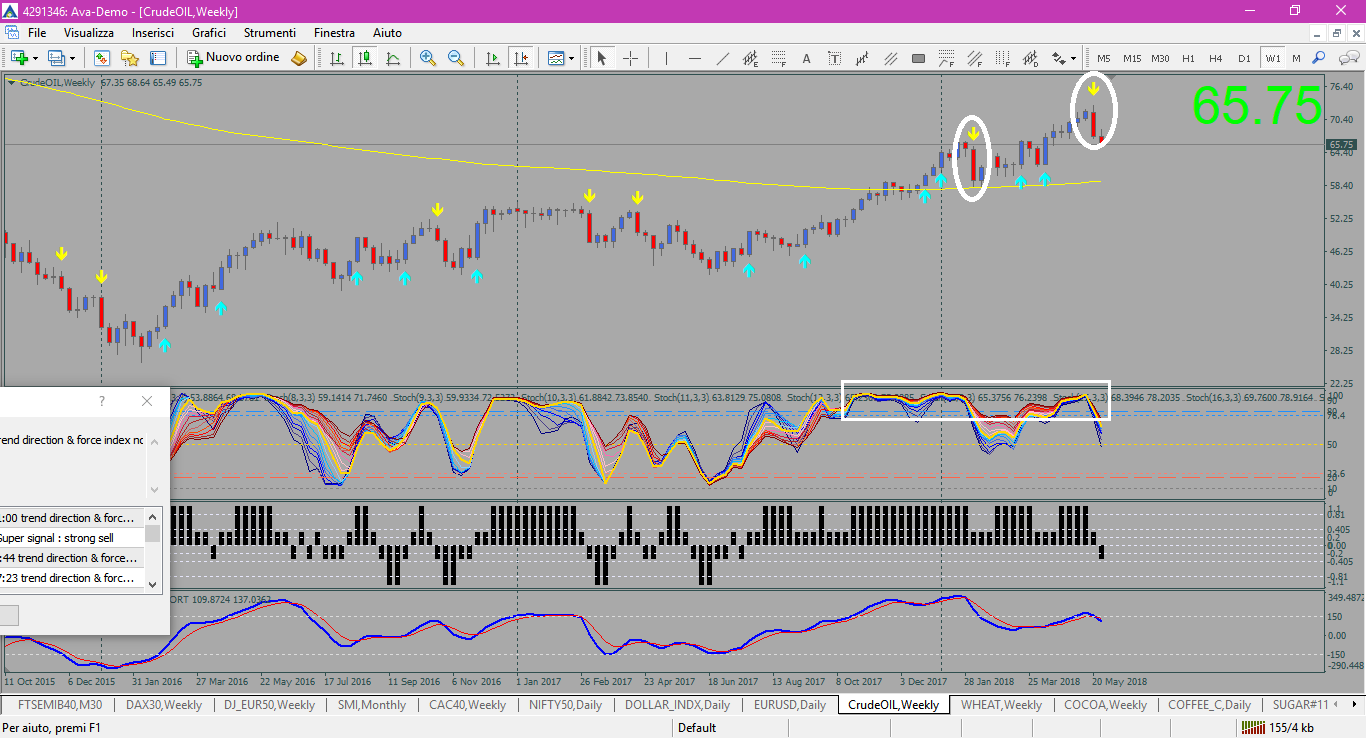Viewport: 1366px width, 738px height.
Task: Select the arrow cursor tool
Action: click(601, 58)
